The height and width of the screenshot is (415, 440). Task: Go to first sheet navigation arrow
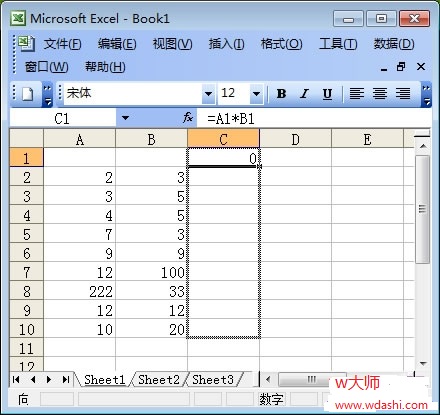click(x=16, y=379)
